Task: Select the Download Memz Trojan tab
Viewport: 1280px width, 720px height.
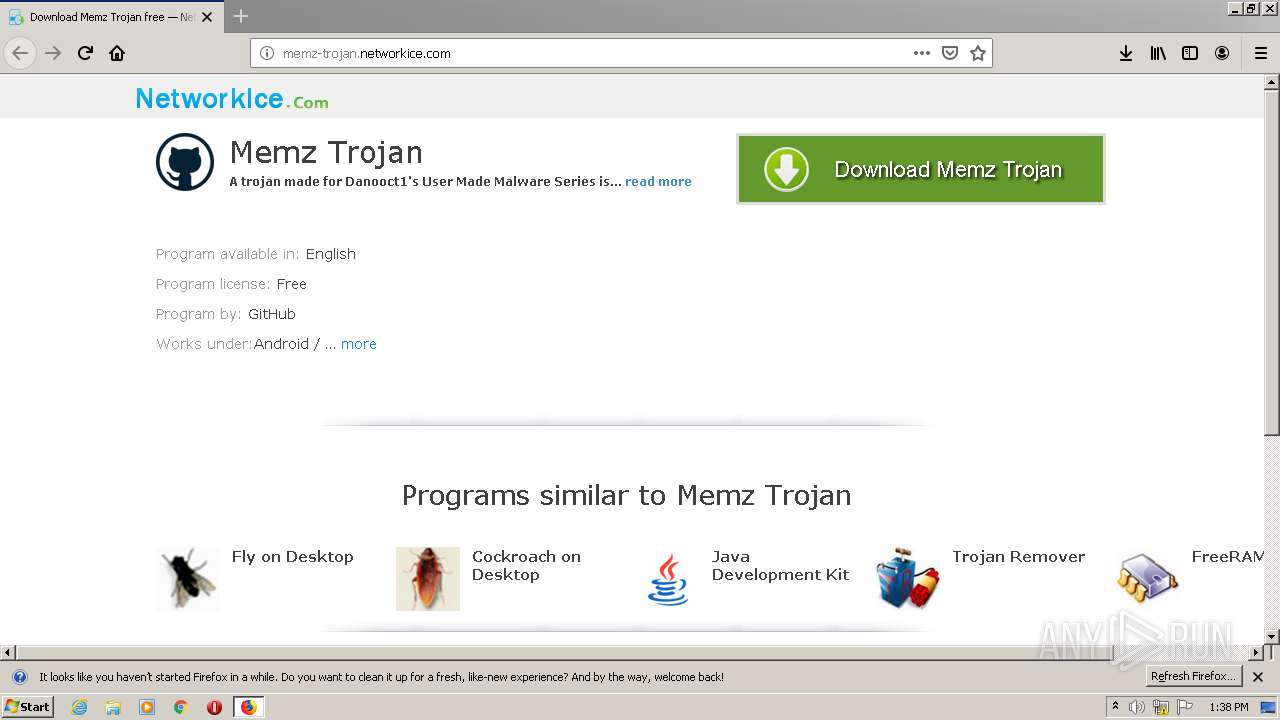Action: pyautogui.click(x=112, y=17)
